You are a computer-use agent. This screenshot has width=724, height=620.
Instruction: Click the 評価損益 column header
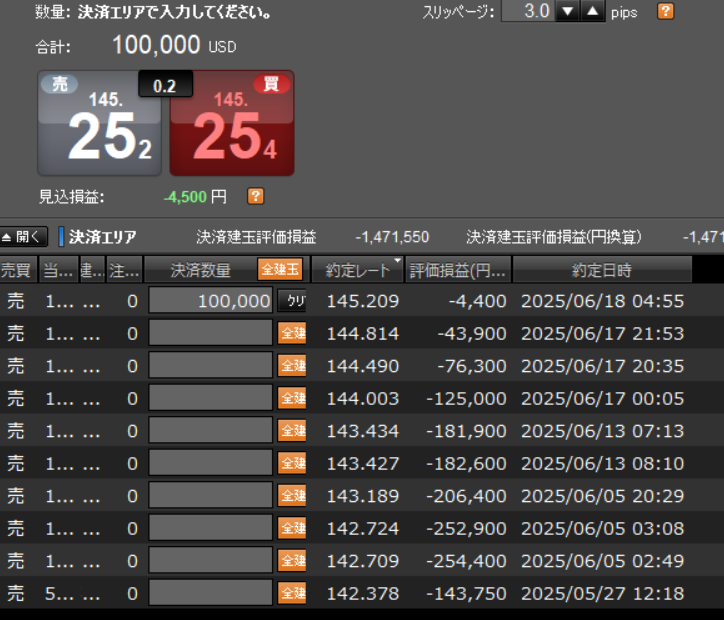click(x=459, y=270)
